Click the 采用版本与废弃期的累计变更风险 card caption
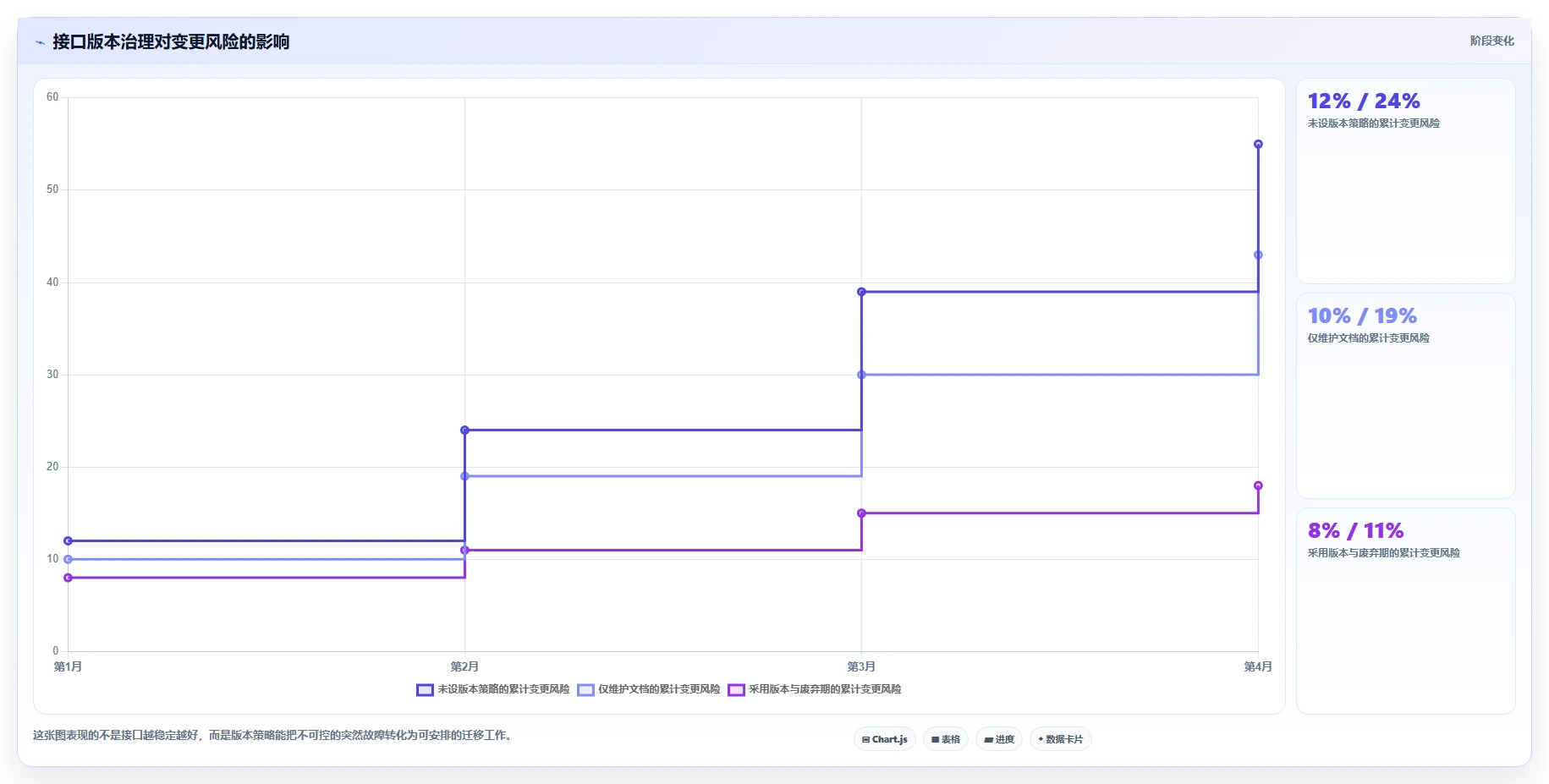1549x784 pixels. [1384, 553]
